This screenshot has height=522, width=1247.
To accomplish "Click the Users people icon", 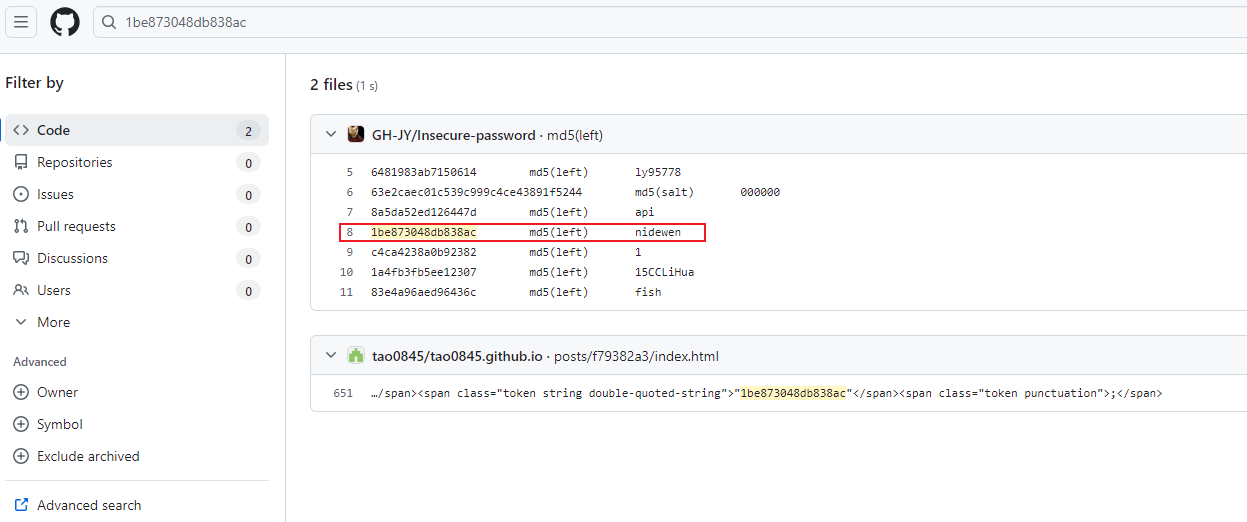I will 21,290.
